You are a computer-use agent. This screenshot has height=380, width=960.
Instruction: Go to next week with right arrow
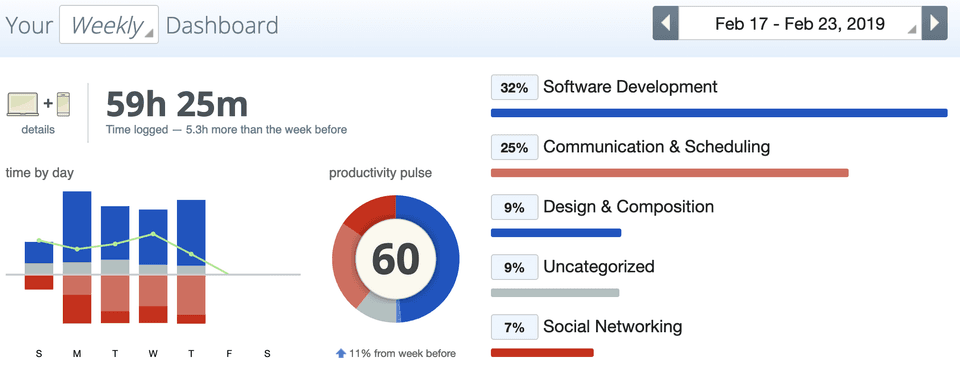[934, 23]
